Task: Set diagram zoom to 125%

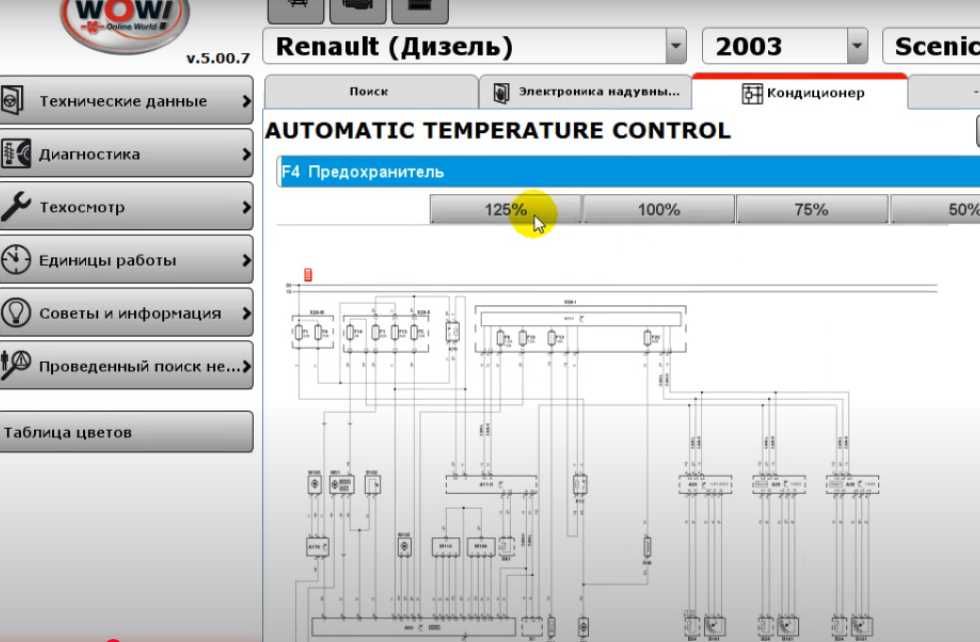Action: tap(506, 209)
